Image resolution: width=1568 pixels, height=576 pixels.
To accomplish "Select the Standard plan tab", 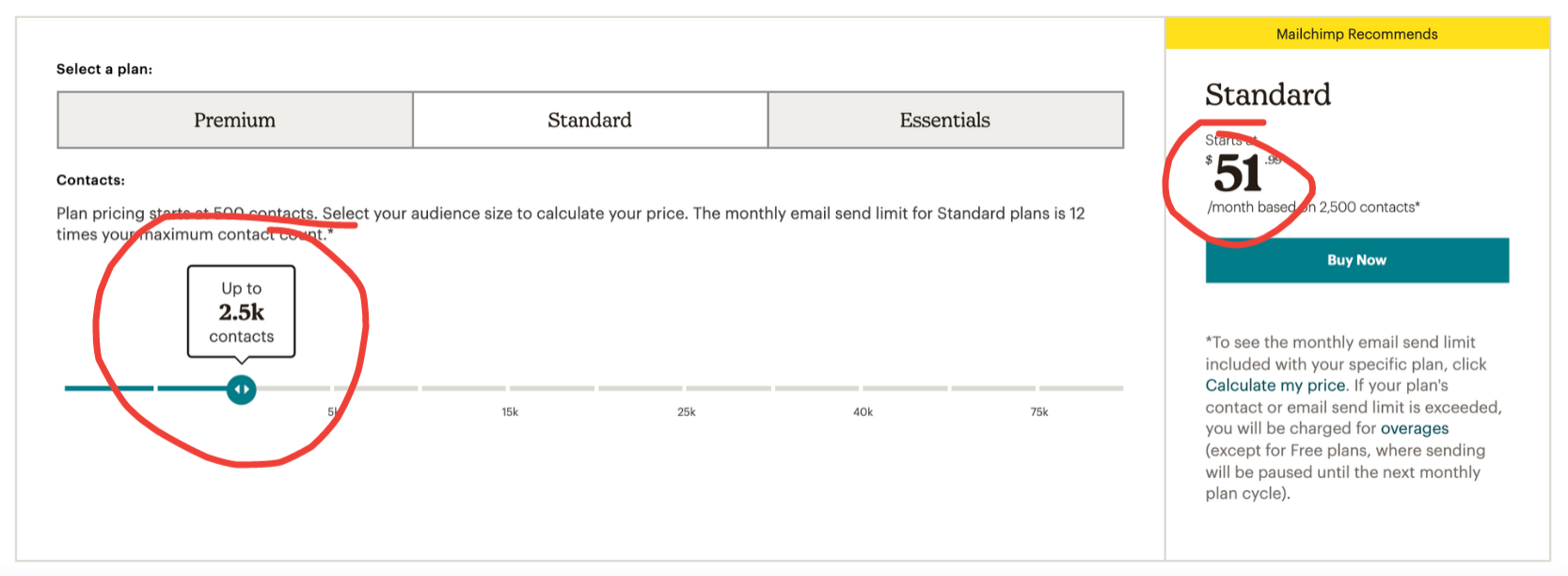I will [590, 120].
